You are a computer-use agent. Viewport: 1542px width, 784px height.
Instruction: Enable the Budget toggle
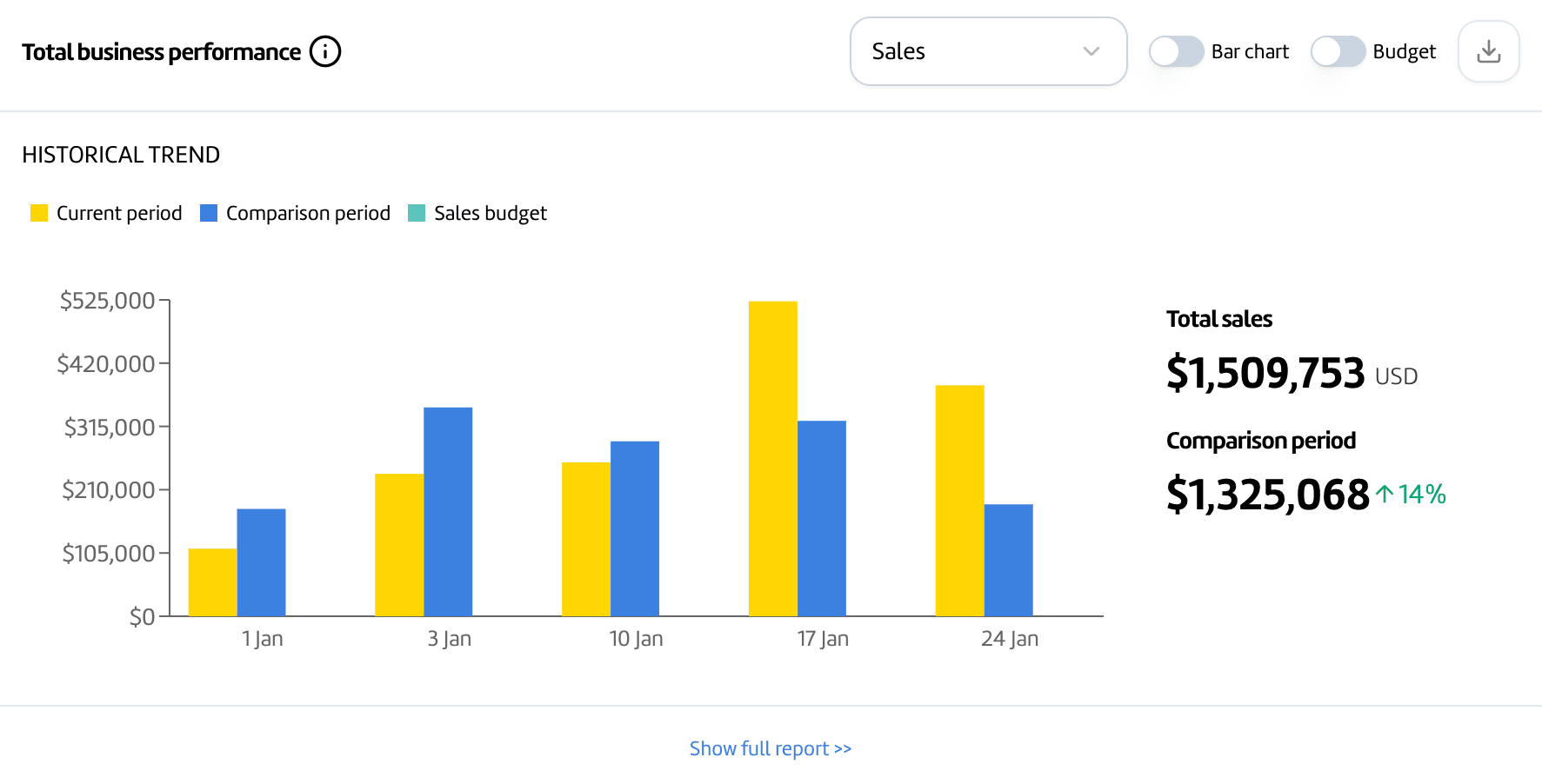(1338, 51)
